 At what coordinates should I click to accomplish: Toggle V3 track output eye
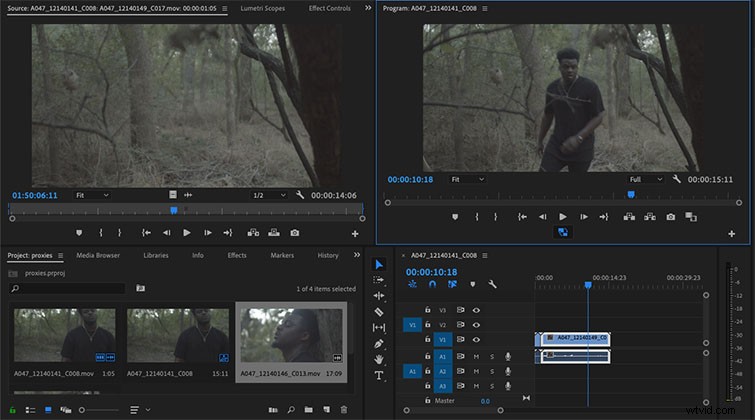[x=476, y=310]
